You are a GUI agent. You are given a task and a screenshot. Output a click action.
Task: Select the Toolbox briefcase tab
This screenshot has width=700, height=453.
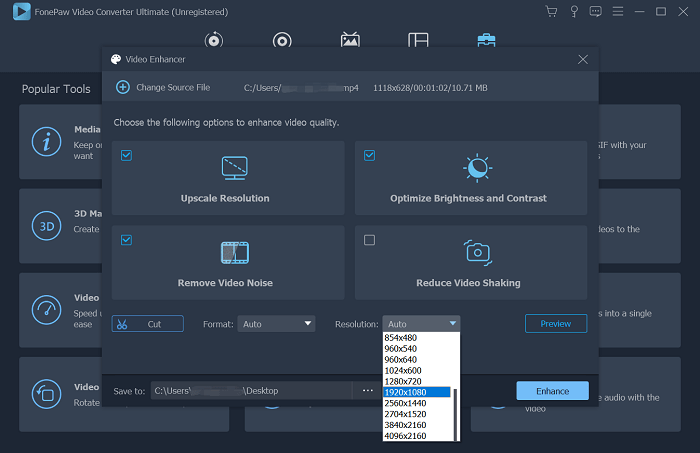pos(486,40)
